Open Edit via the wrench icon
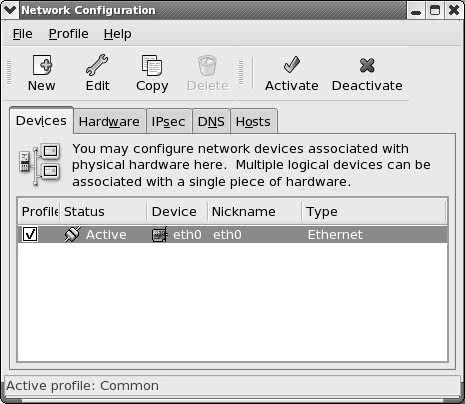 point(97,65)
